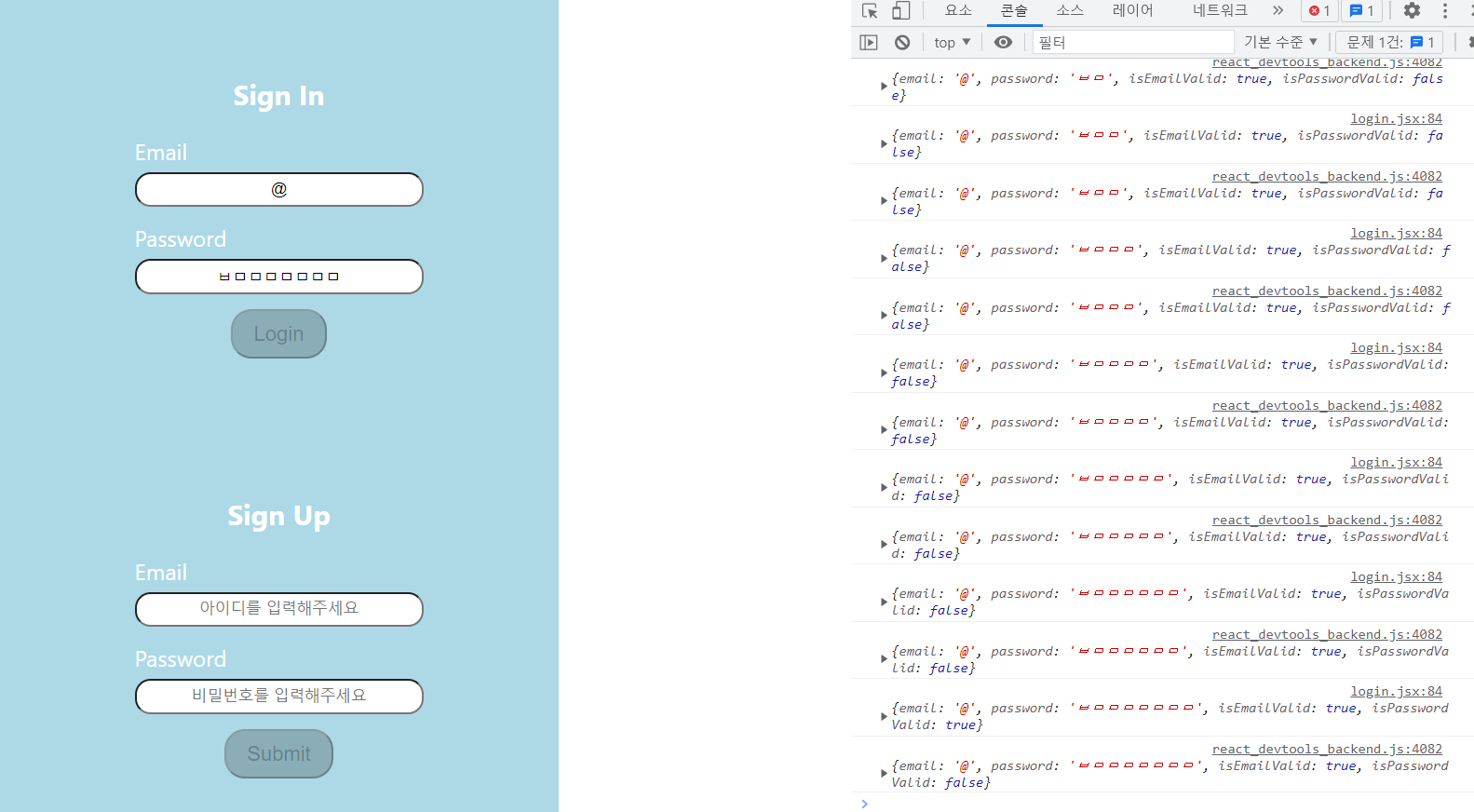
Task: Focus the 필터 console filter field
Action: click(1132, 42)
